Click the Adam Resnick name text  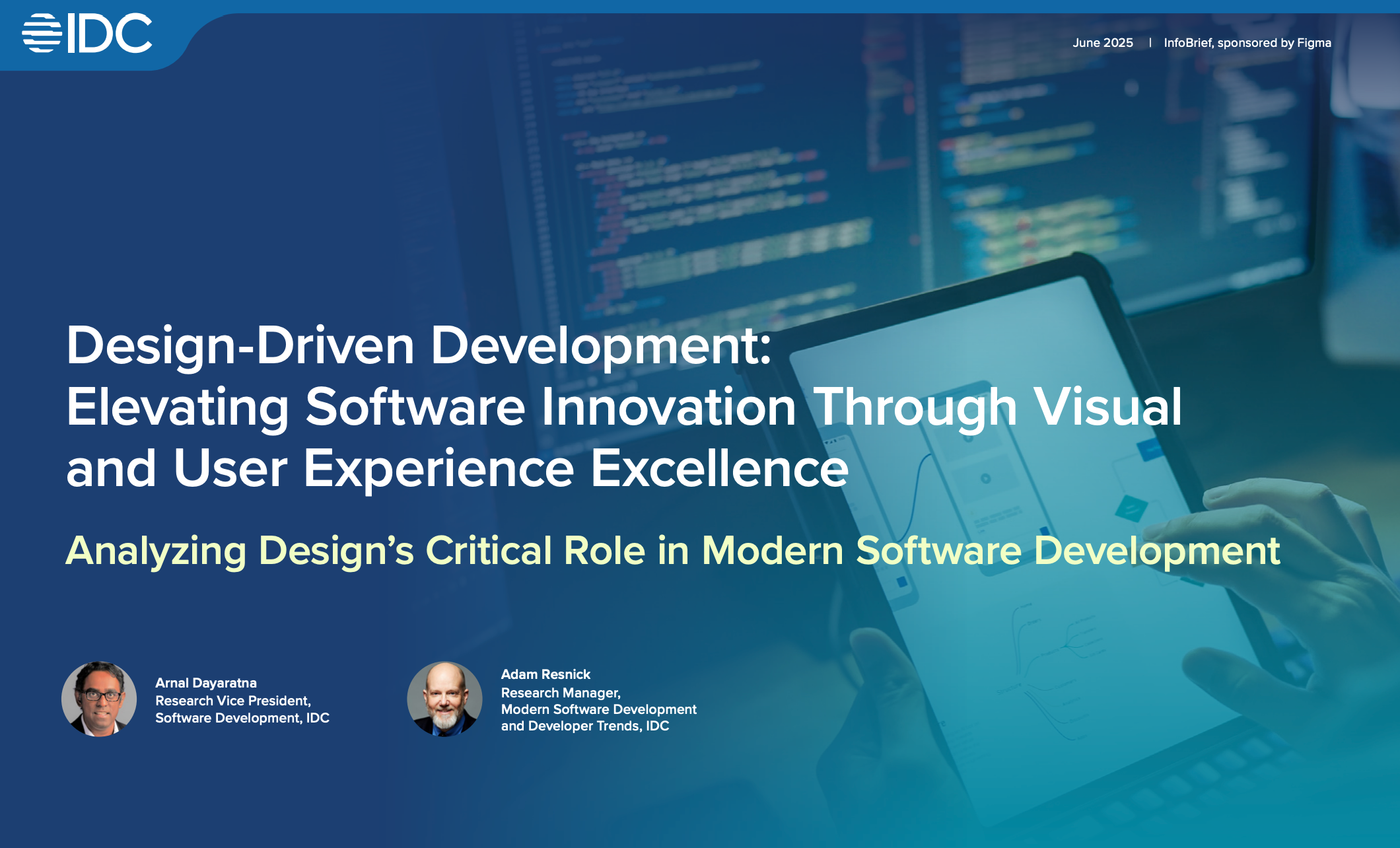coord(545,674)
